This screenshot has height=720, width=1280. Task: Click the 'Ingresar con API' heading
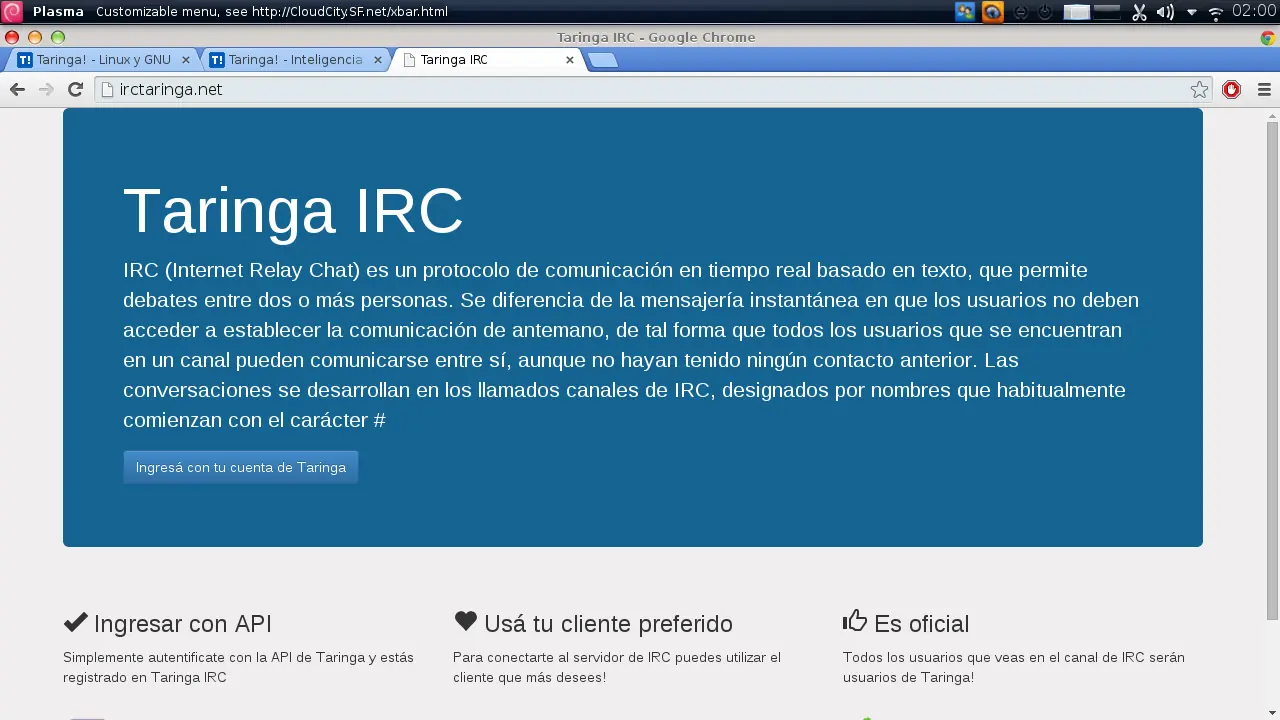point(183,624)
